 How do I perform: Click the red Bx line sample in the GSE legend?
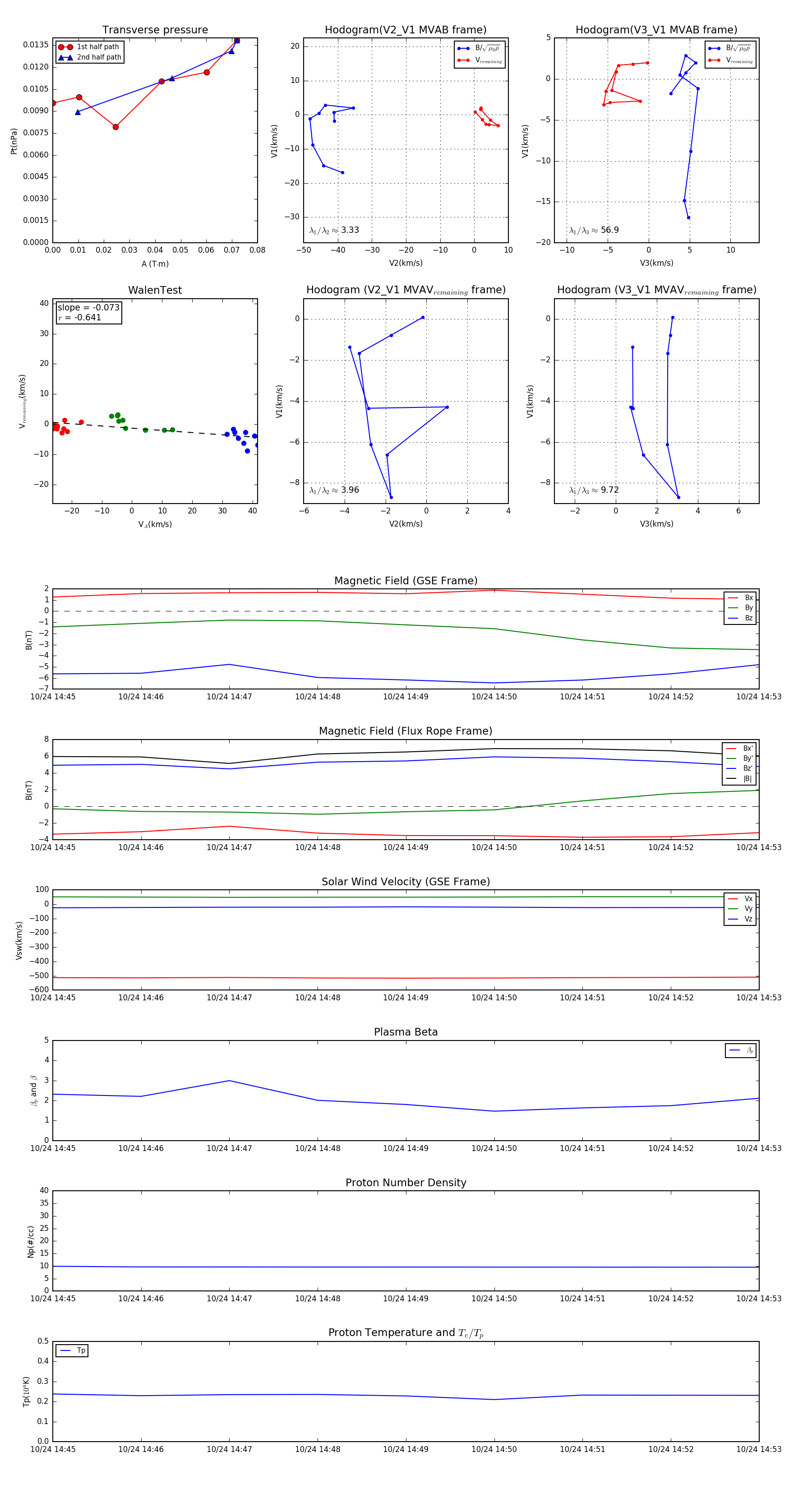[734, 598]
